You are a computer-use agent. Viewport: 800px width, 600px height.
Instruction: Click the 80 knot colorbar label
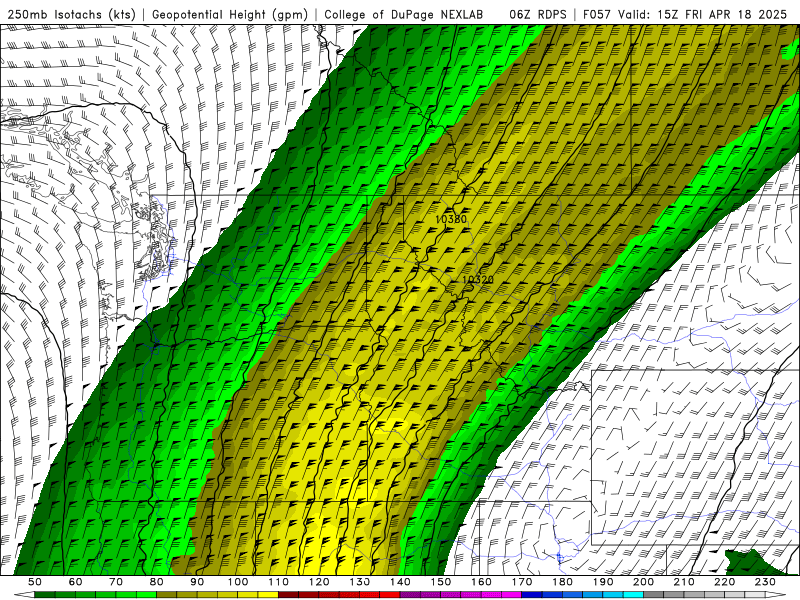coord(157,582)
